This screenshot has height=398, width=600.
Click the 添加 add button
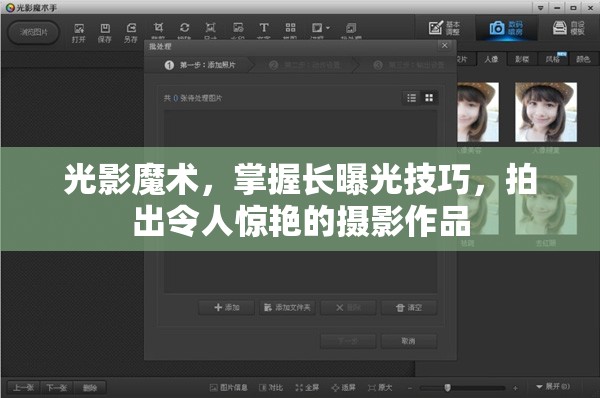227,308
